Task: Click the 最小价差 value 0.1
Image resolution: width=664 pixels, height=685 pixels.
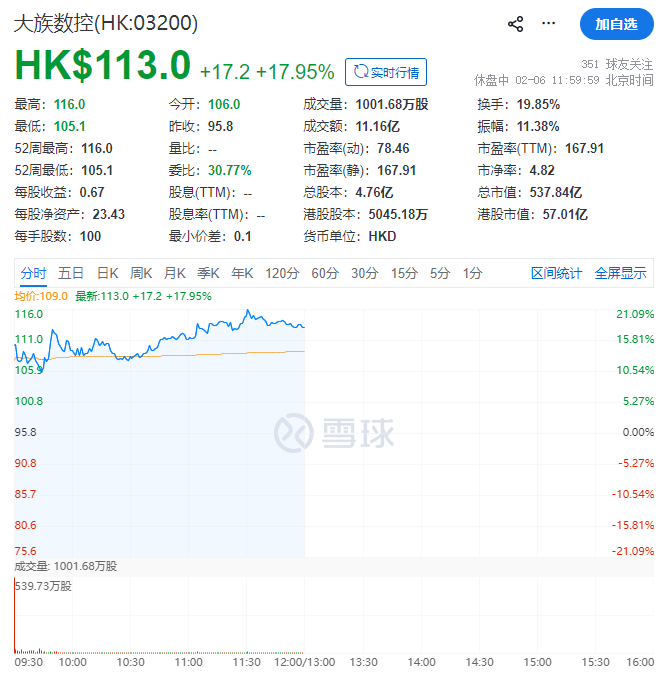Action: tap(242, 236)
